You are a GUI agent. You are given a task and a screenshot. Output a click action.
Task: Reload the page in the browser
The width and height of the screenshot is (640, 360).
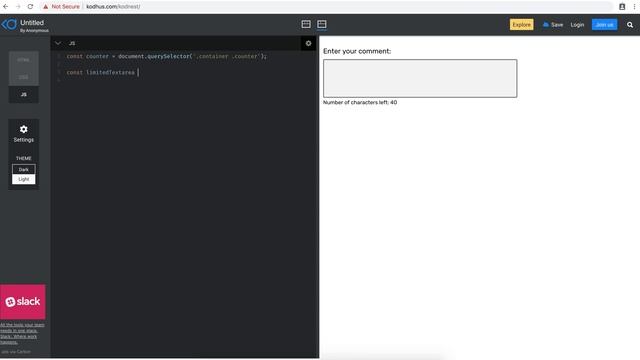point(30,7)
